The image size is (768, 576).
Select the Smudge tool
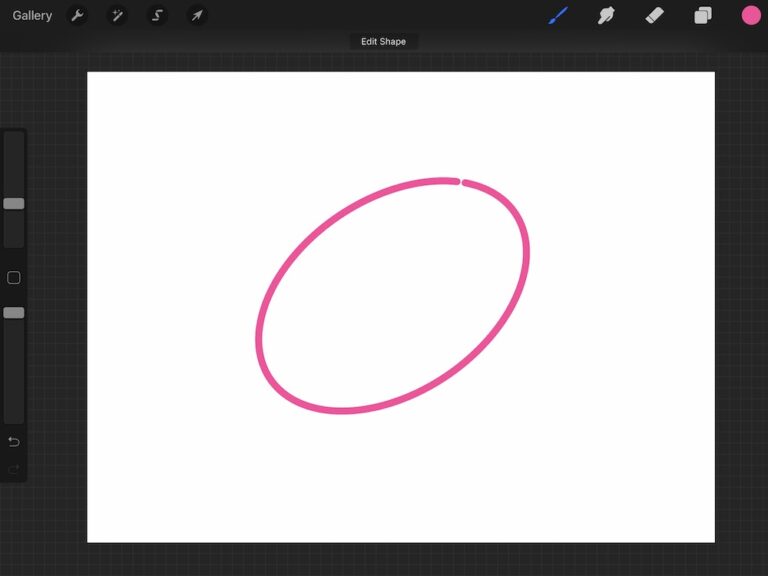click(606, 15)
